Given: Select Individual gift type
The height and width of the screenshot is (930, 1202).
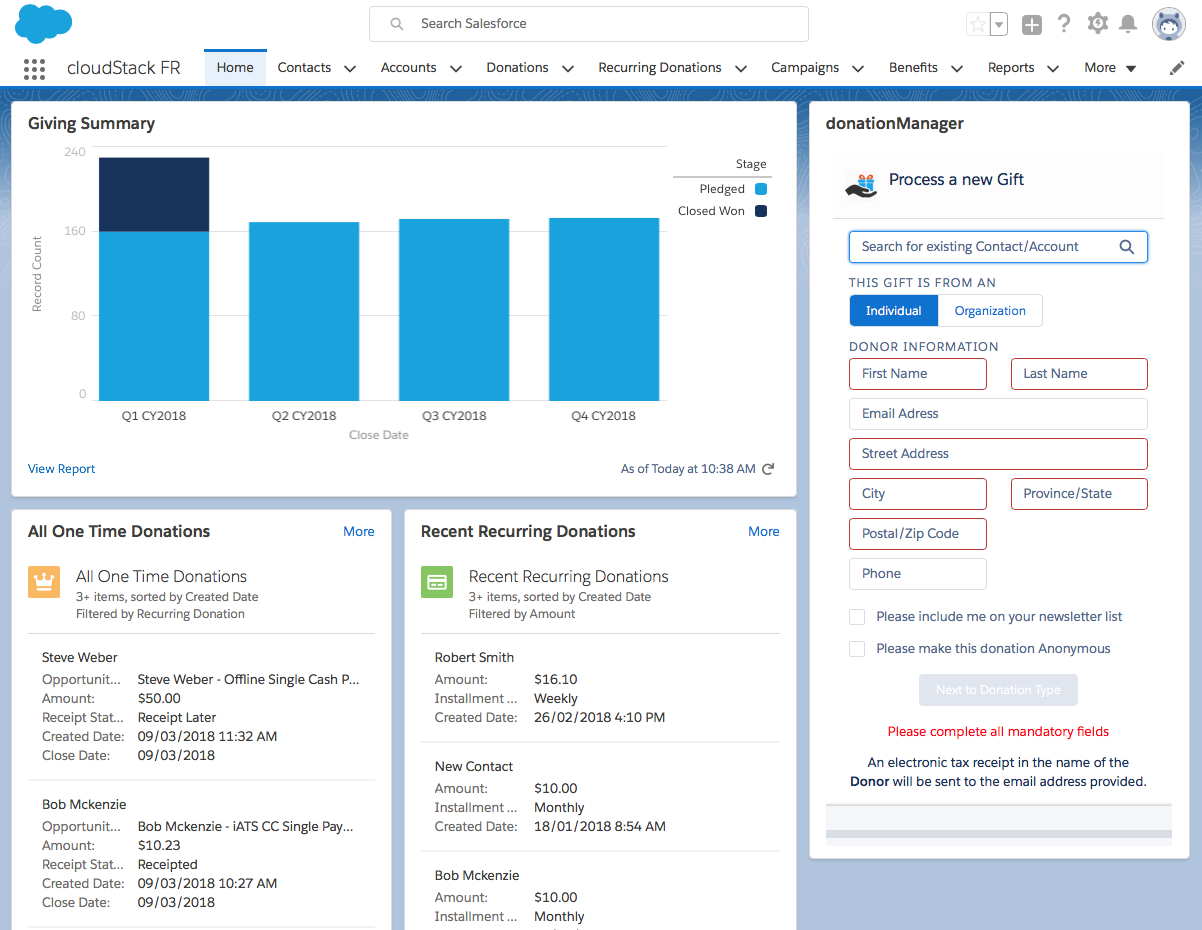Looking at the screenshot, I should coord(894,311).
